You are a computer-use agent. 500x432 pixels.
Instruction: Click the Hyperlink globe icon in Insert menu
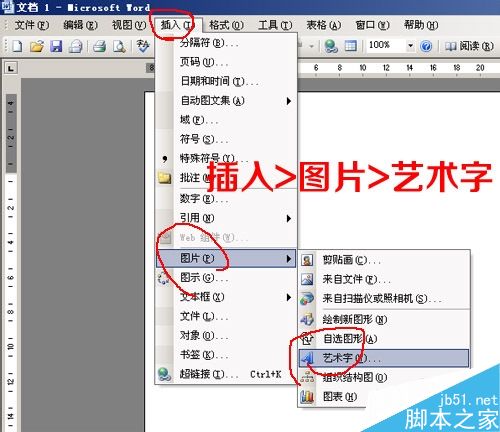(164, 374)
